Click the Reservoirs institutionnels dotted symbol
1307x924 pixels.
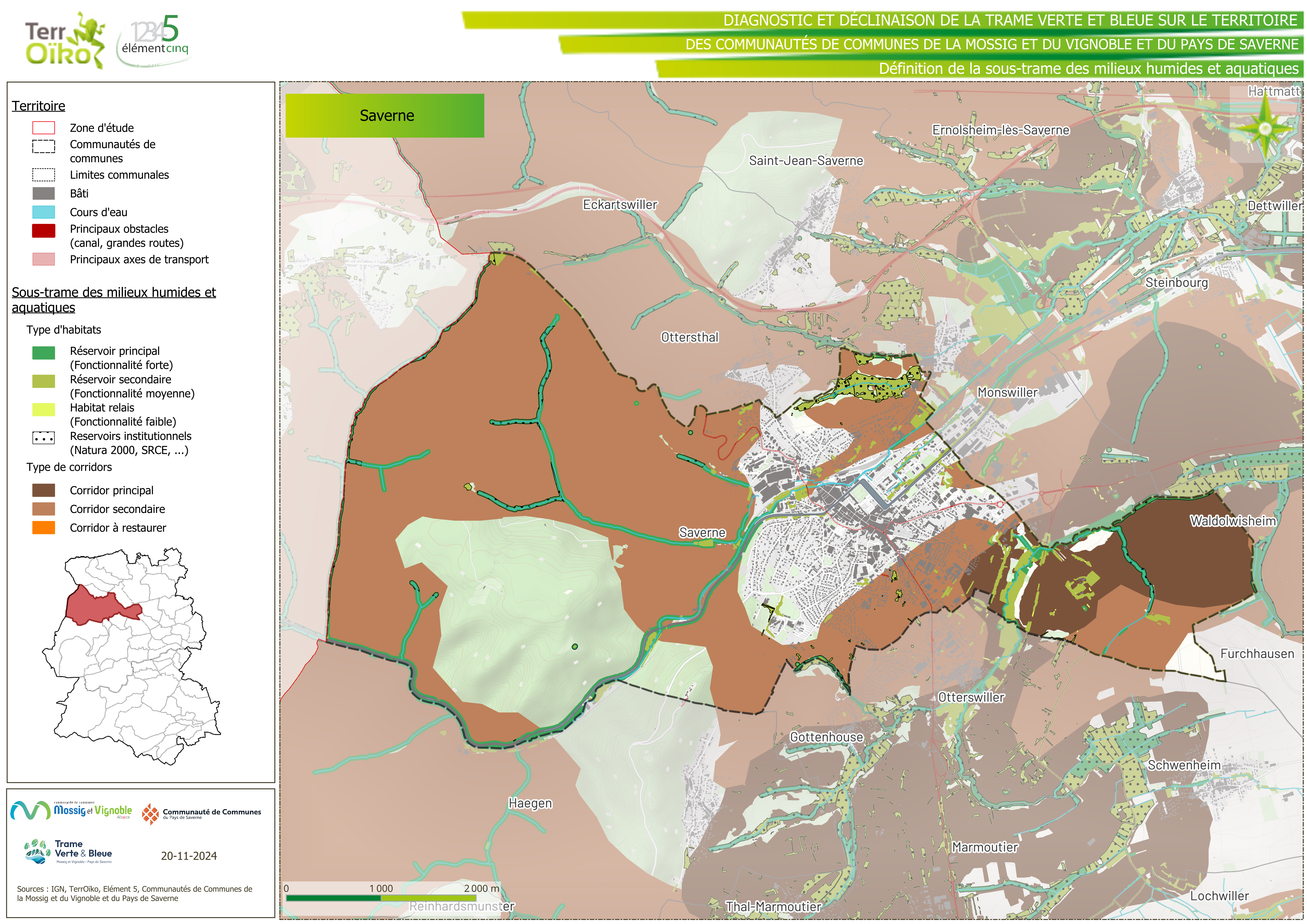tap(44, 438)
